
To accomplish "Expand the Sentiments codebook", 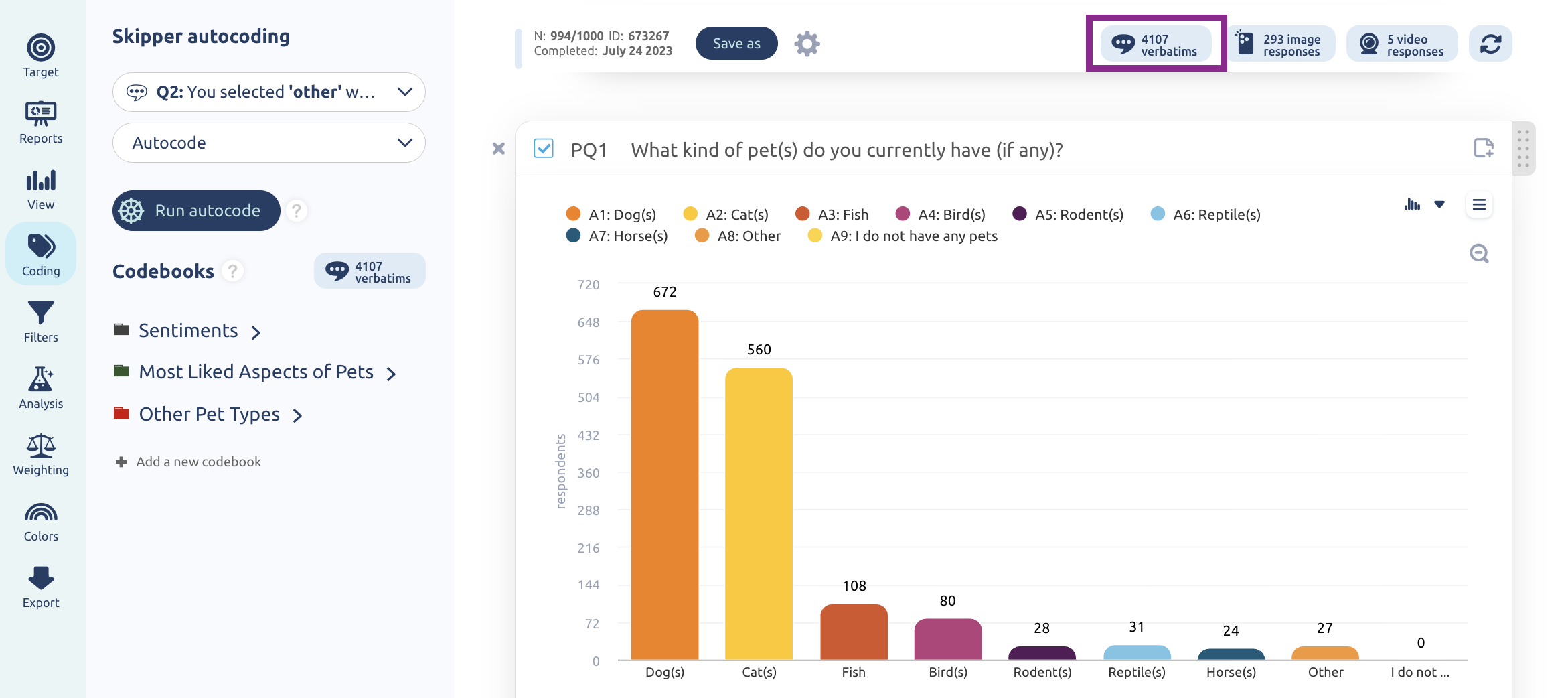I will click(187, 331).
